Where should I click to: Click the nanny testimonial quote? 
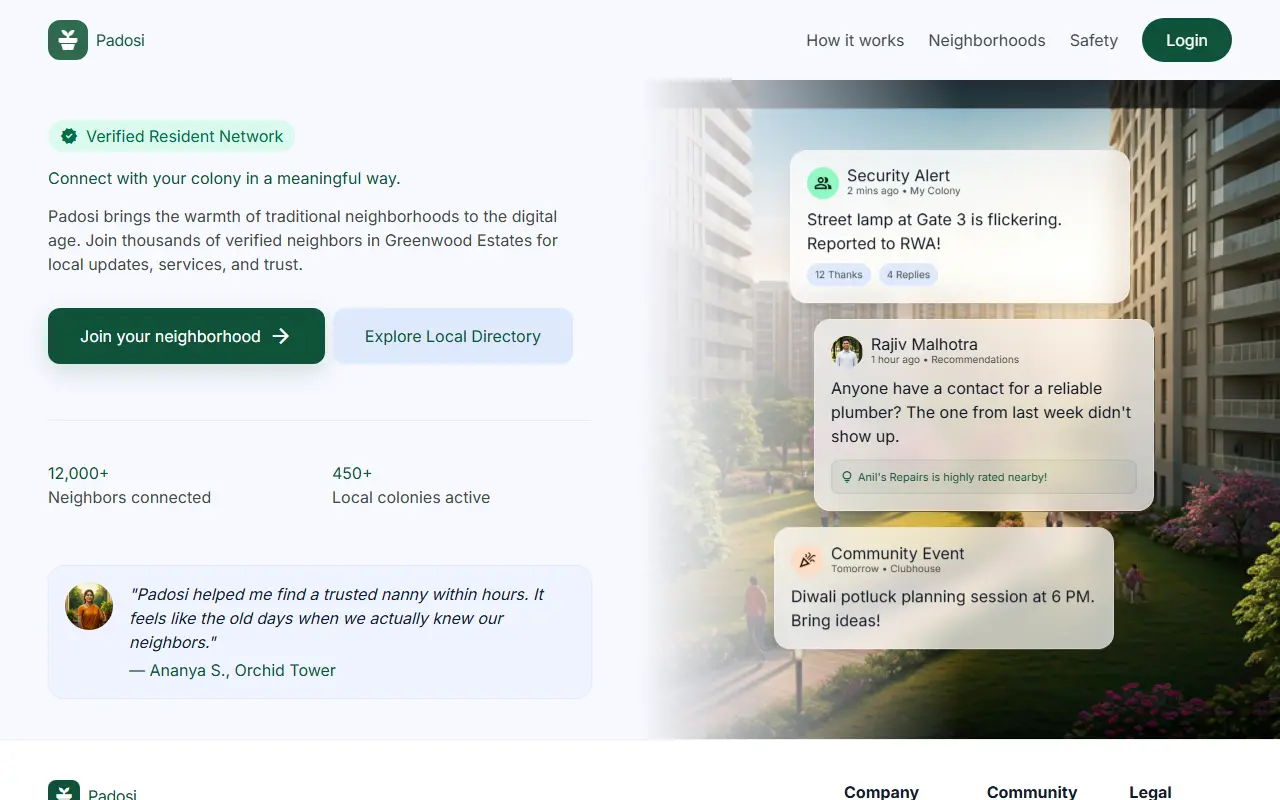coord(337,618)
